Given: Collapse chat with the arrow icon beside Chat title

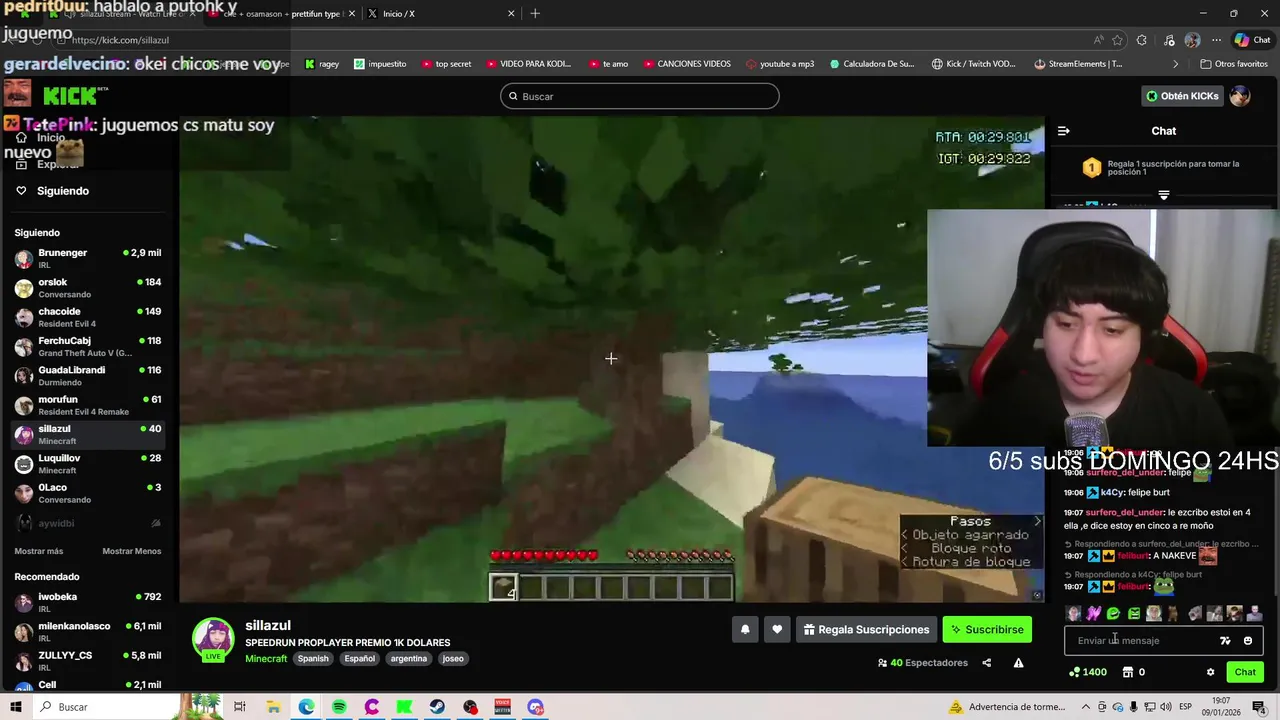Looking at the screenshot, I should [1063, 131].
